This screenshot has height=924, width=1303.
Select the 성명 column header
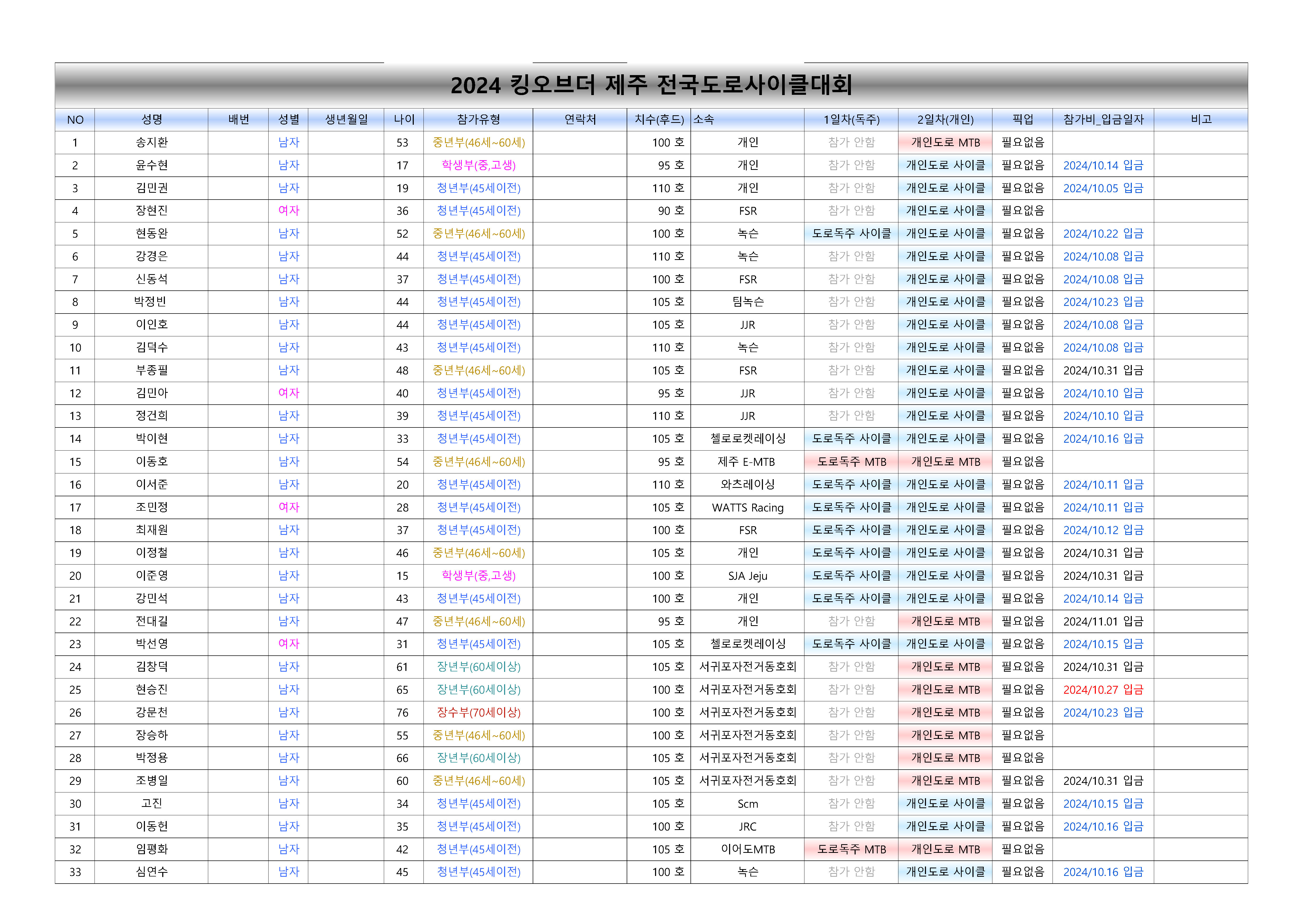click(x=152, y=119)
